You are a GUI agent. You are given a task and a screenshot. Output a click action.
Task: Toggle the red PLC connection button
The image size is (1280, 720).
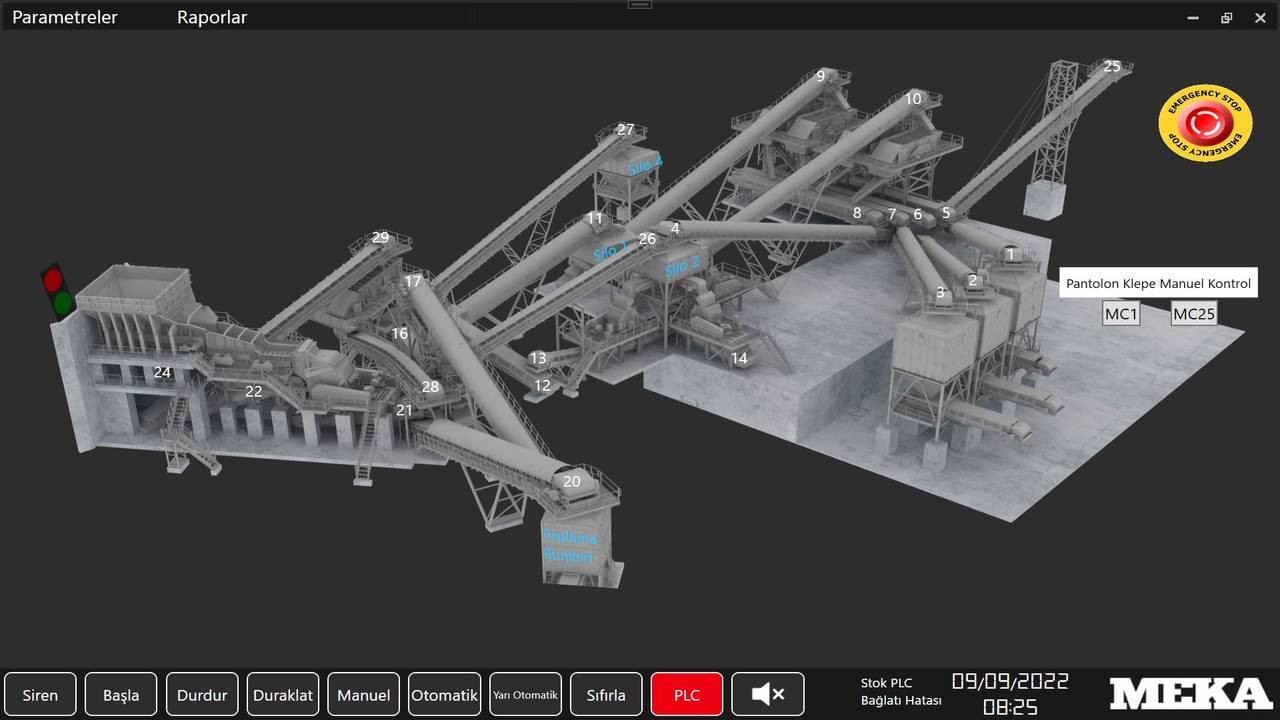pos(686,694)
